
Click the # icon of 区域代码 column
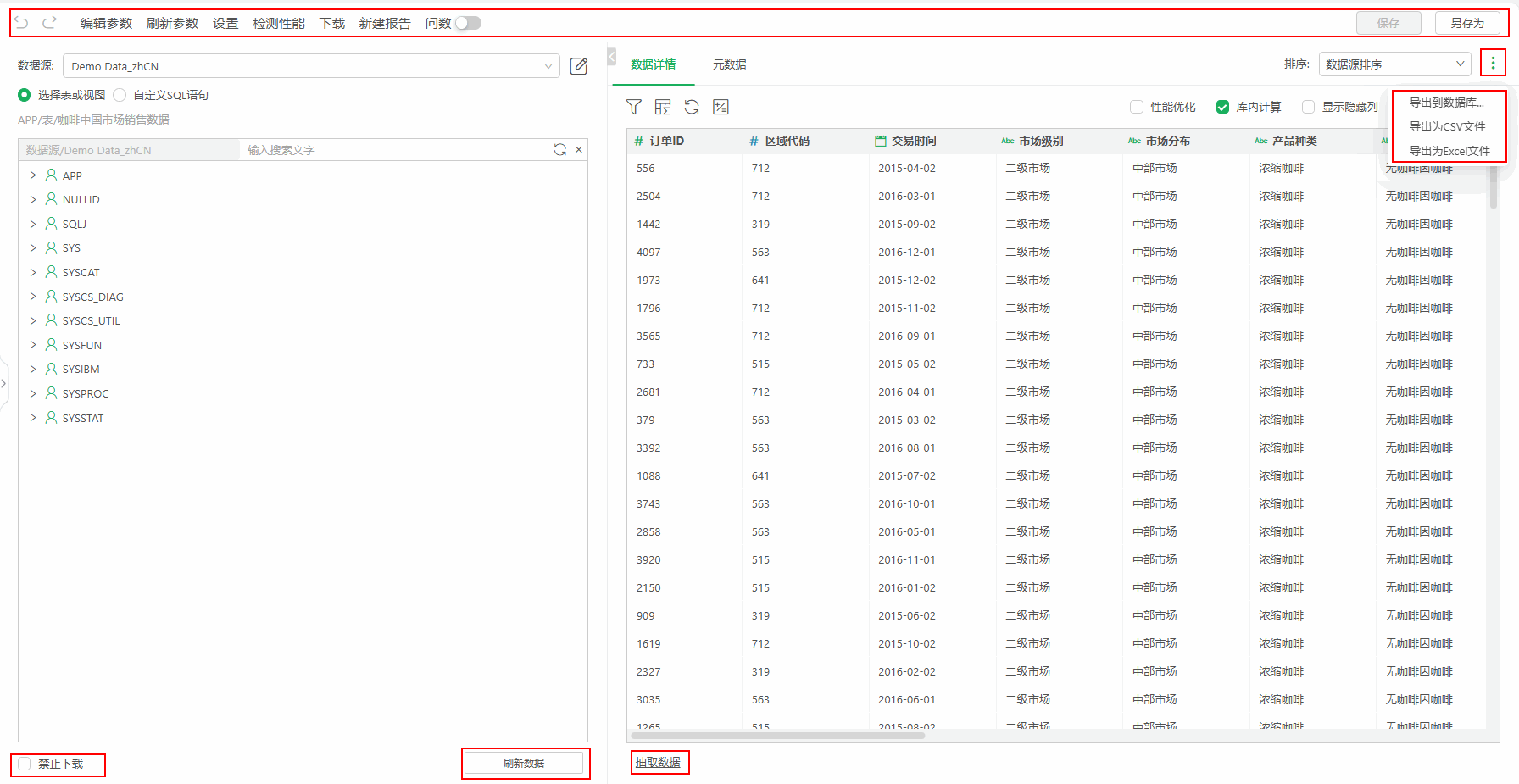coord(754,141)
